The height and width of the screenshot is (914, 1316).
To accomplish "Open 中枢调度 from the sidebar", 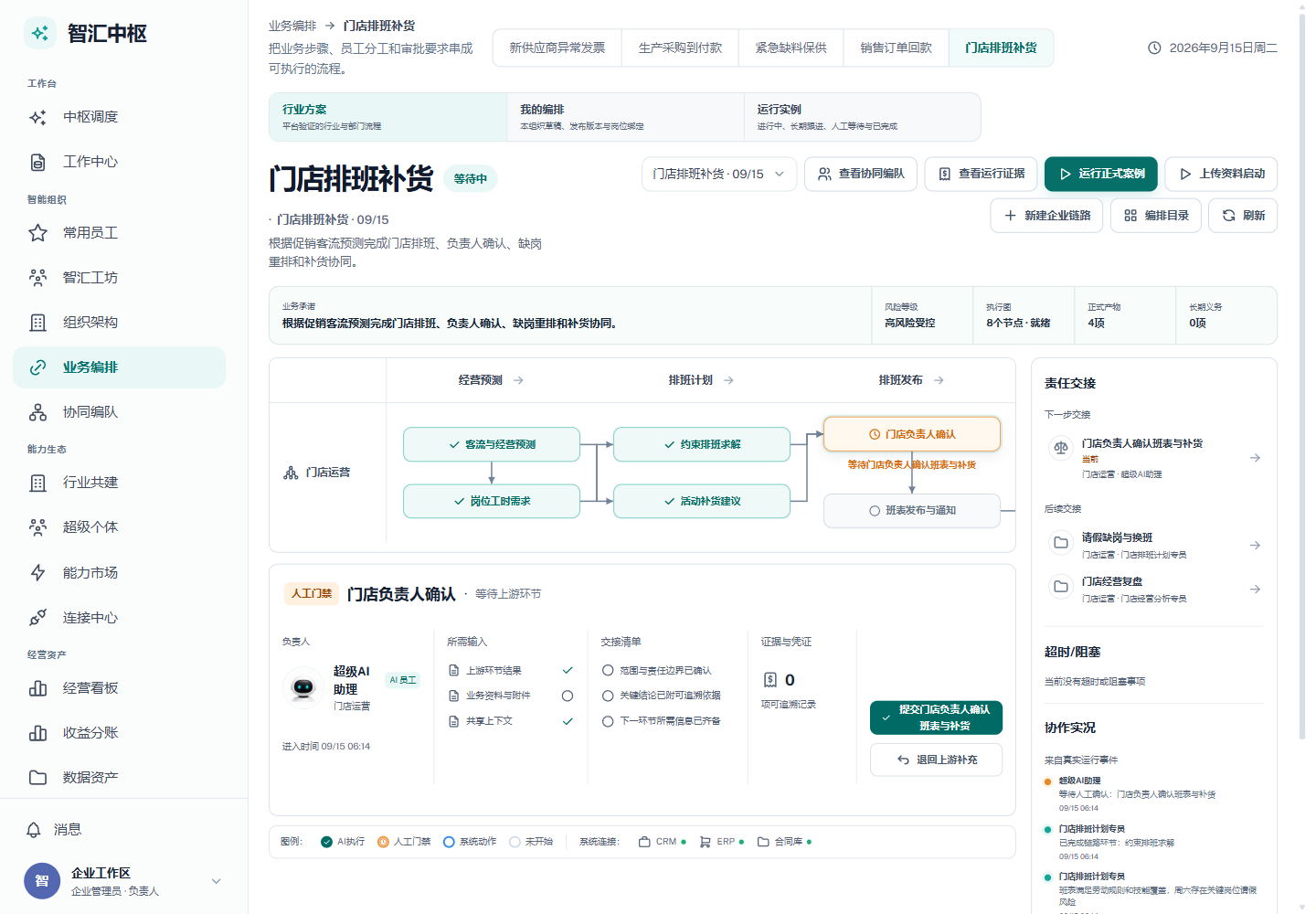I will pyautogui.click(x=119, y=117).
